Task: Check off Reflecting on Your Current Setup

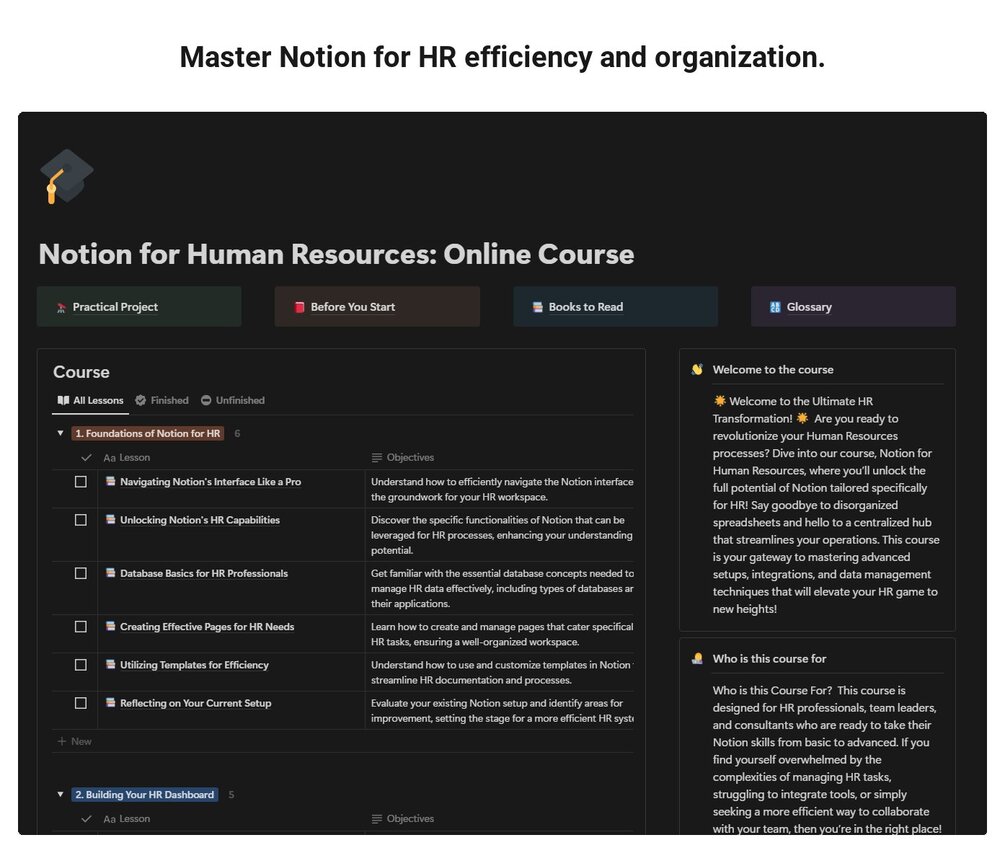Action: pyautogui.click(x=81, y=704)
